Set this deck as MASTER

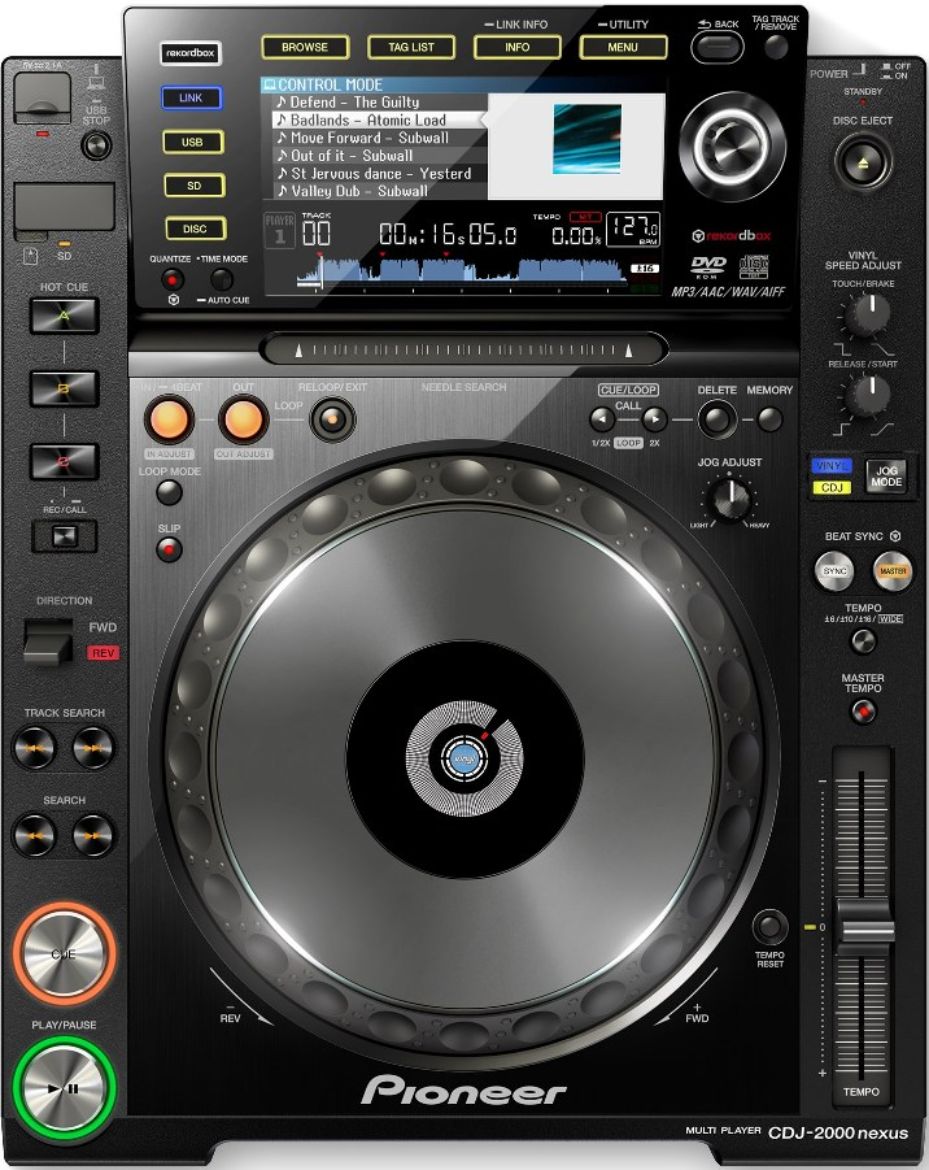pyautogui.click(x=892, y=571)
